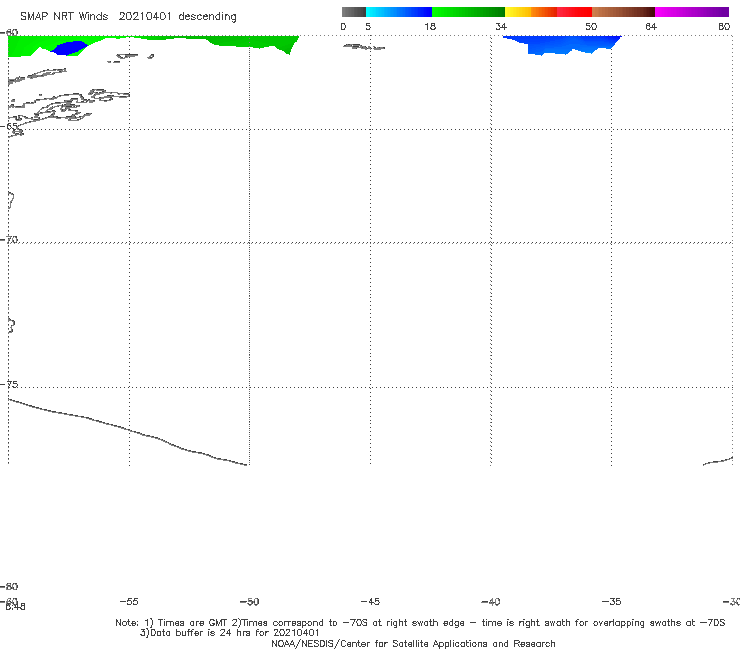Select the yellow-to-red 34–50 color bar segment

(x=548, y=12)
